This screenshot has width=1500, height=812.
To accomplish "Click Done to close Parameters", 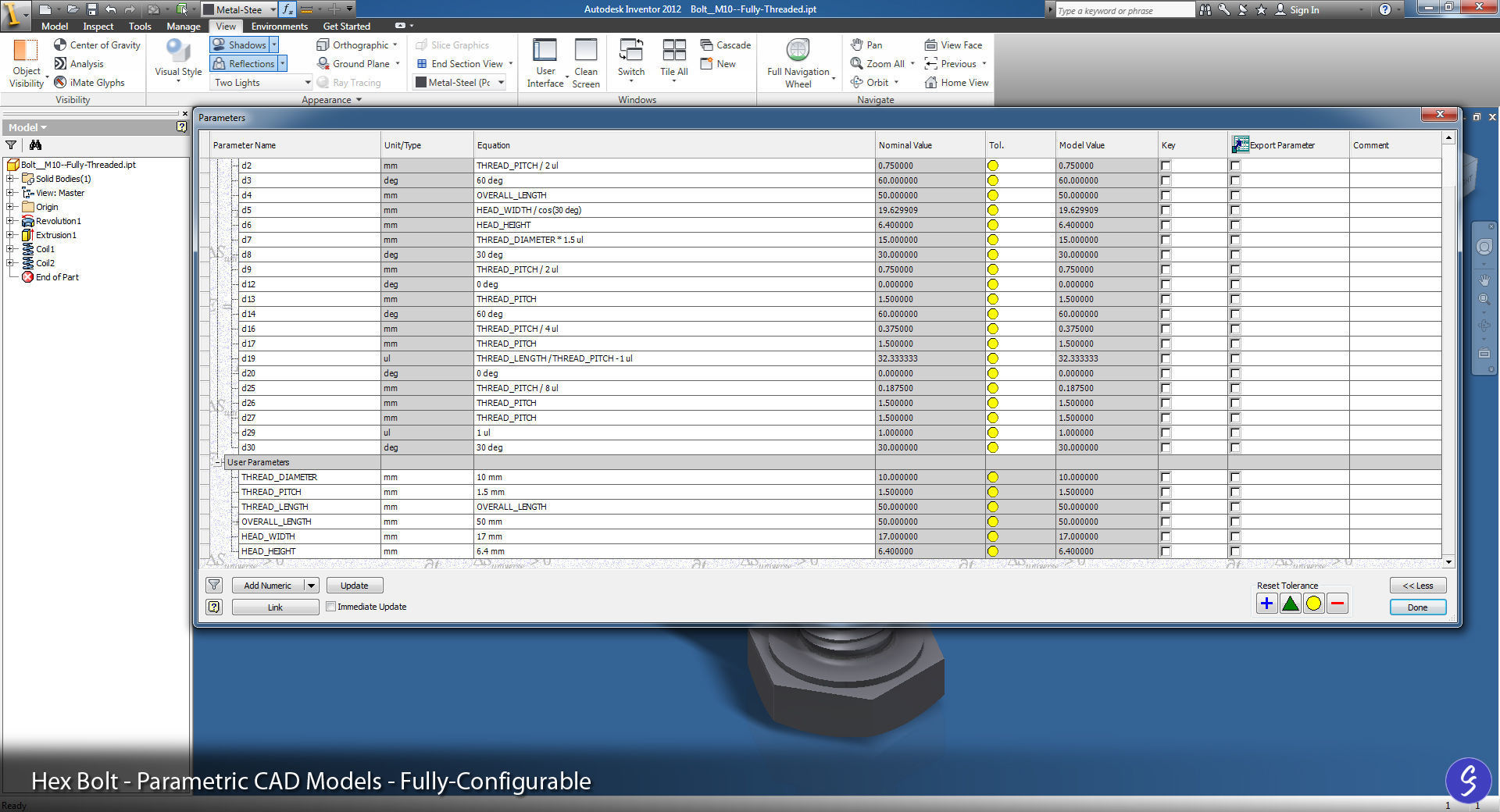I will click(x=1417, y=607).
